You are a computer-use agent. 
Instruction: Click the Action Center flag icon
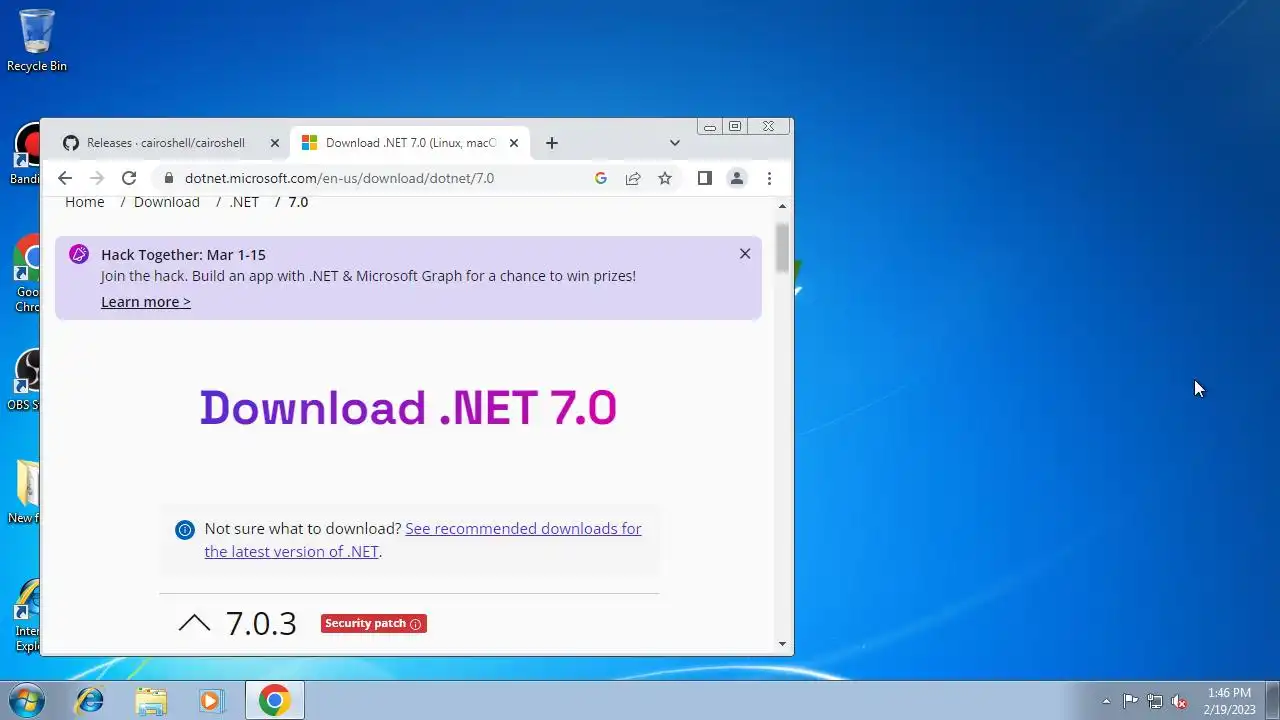click(x=1130, y=701)
